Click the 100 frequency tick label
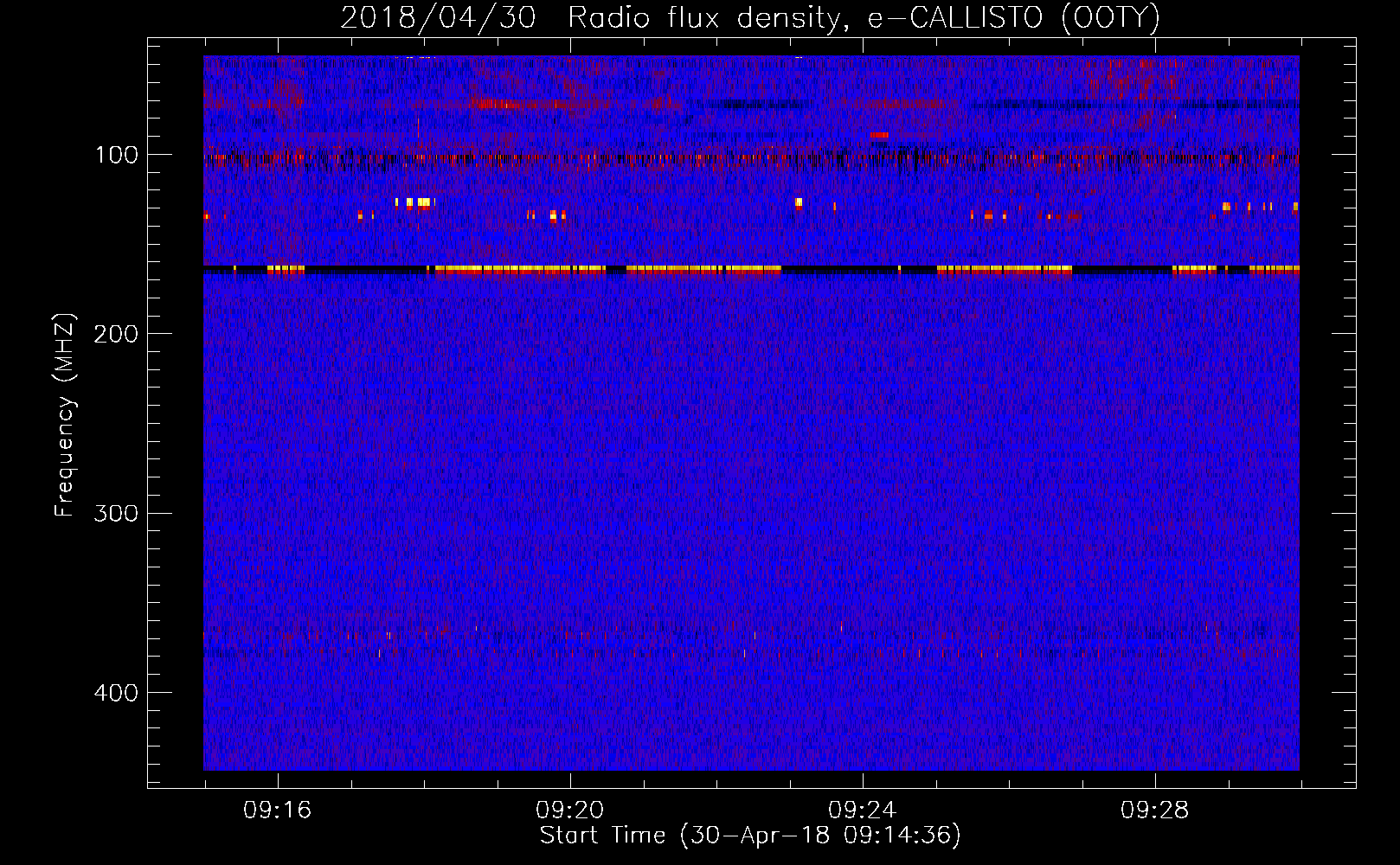Image resolution: width=1400 pixels, height=865 pixels. pos(116,155)
